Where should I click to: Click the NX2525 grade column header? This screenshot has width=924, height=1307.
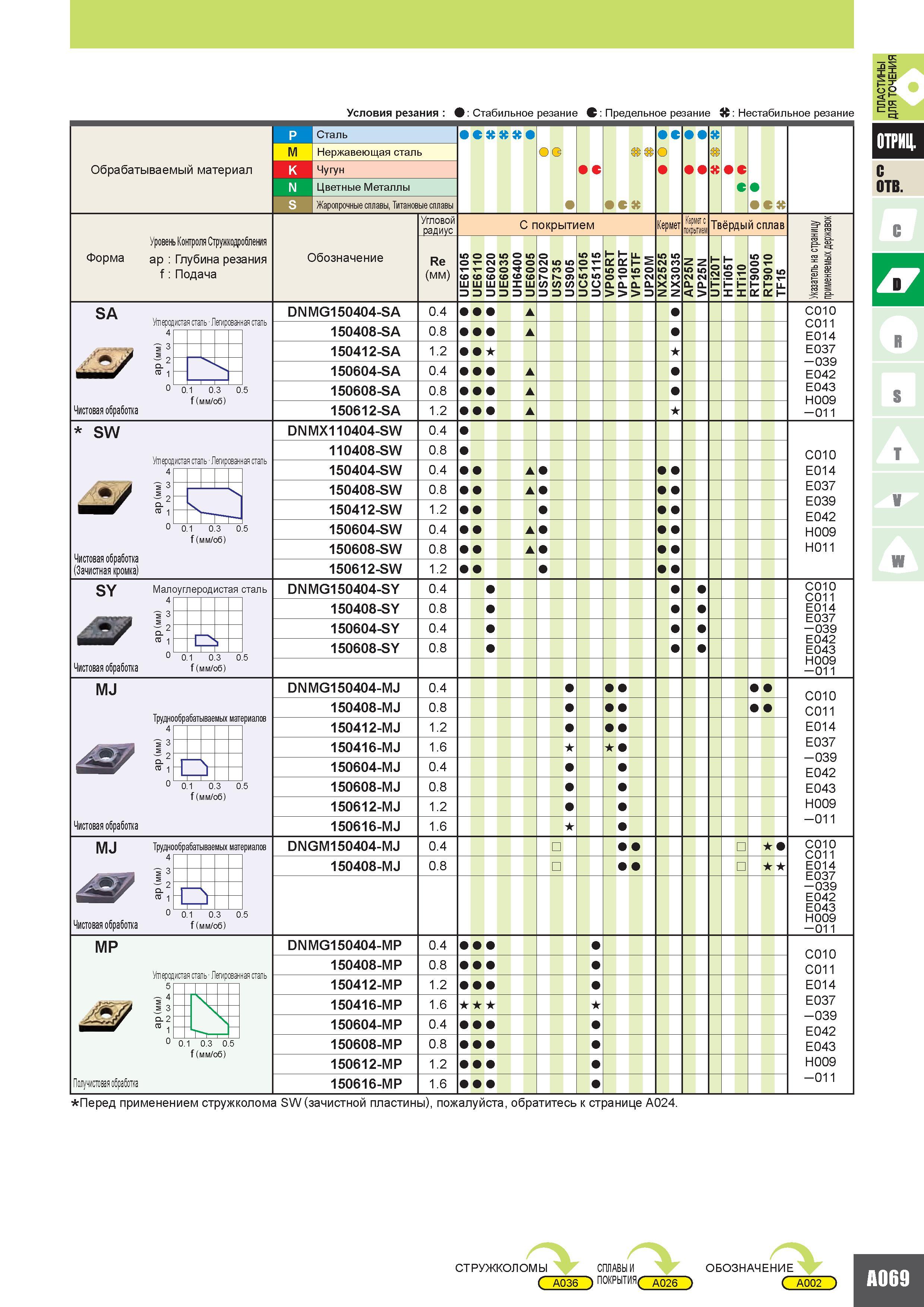[x=662, y=275]
